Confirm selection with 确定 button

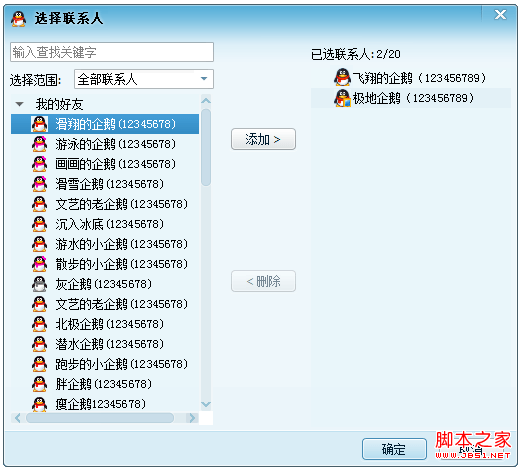click(x=394, y=449)
